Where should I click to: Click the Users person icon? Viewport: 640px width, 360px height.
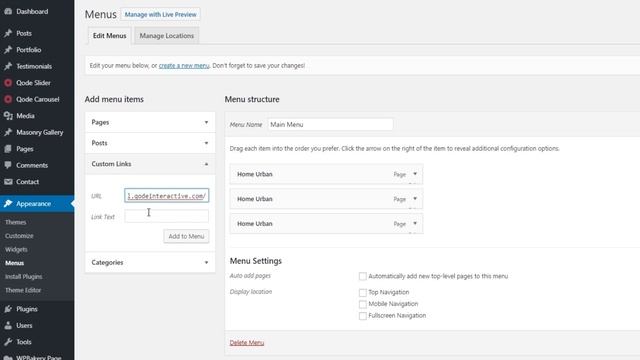pyautogui.click(x=8, y=325)
